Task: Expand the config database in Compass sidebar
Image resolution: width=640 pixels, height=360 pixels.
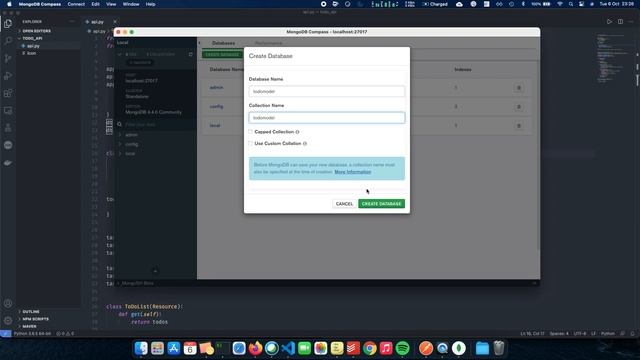Action: pyautogui.click(x=120, y=144)
